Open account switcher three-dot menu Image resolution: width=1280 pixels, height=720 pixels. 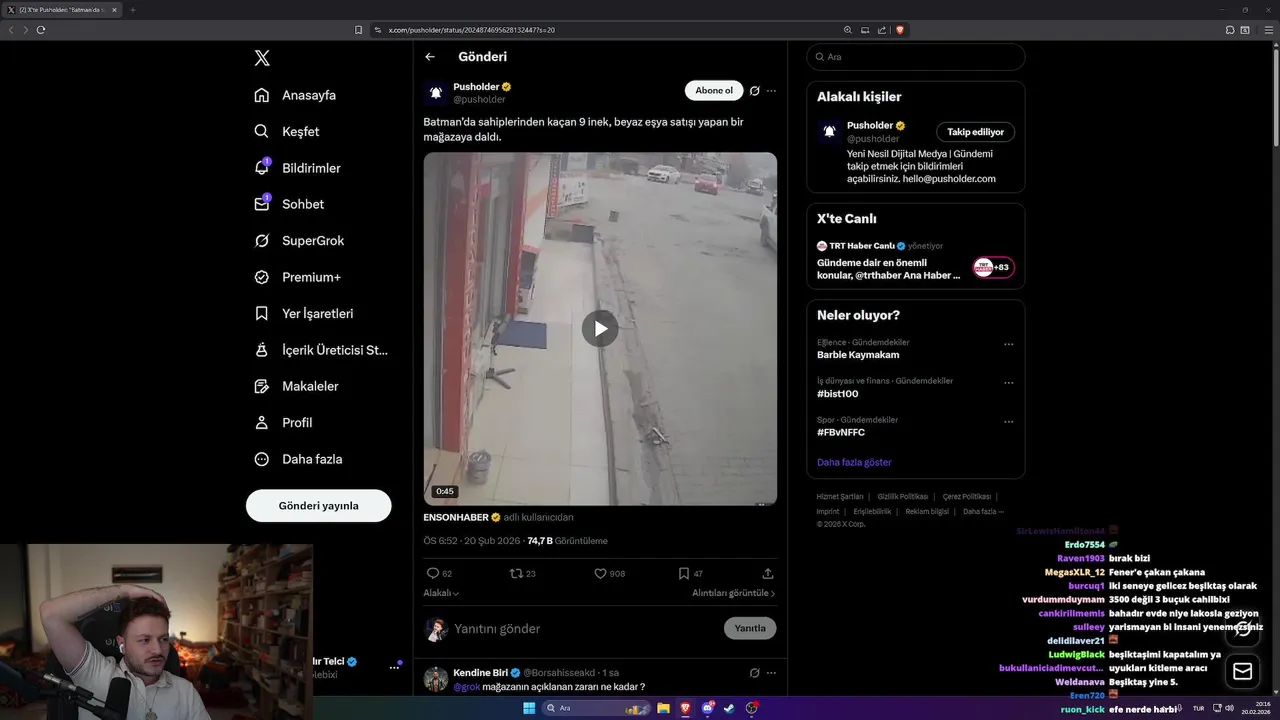(394, 667)
